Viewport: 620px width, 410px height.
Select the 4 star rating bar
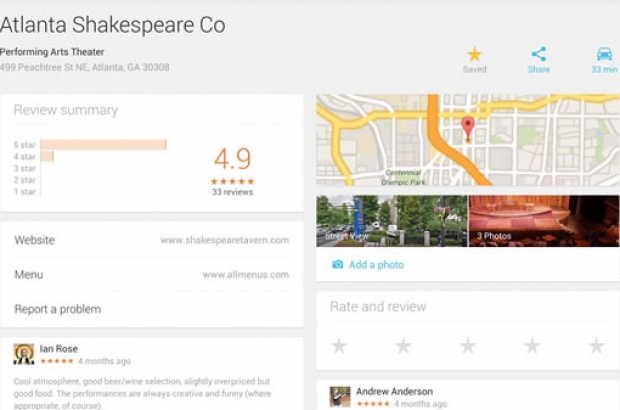coord(47,157)
